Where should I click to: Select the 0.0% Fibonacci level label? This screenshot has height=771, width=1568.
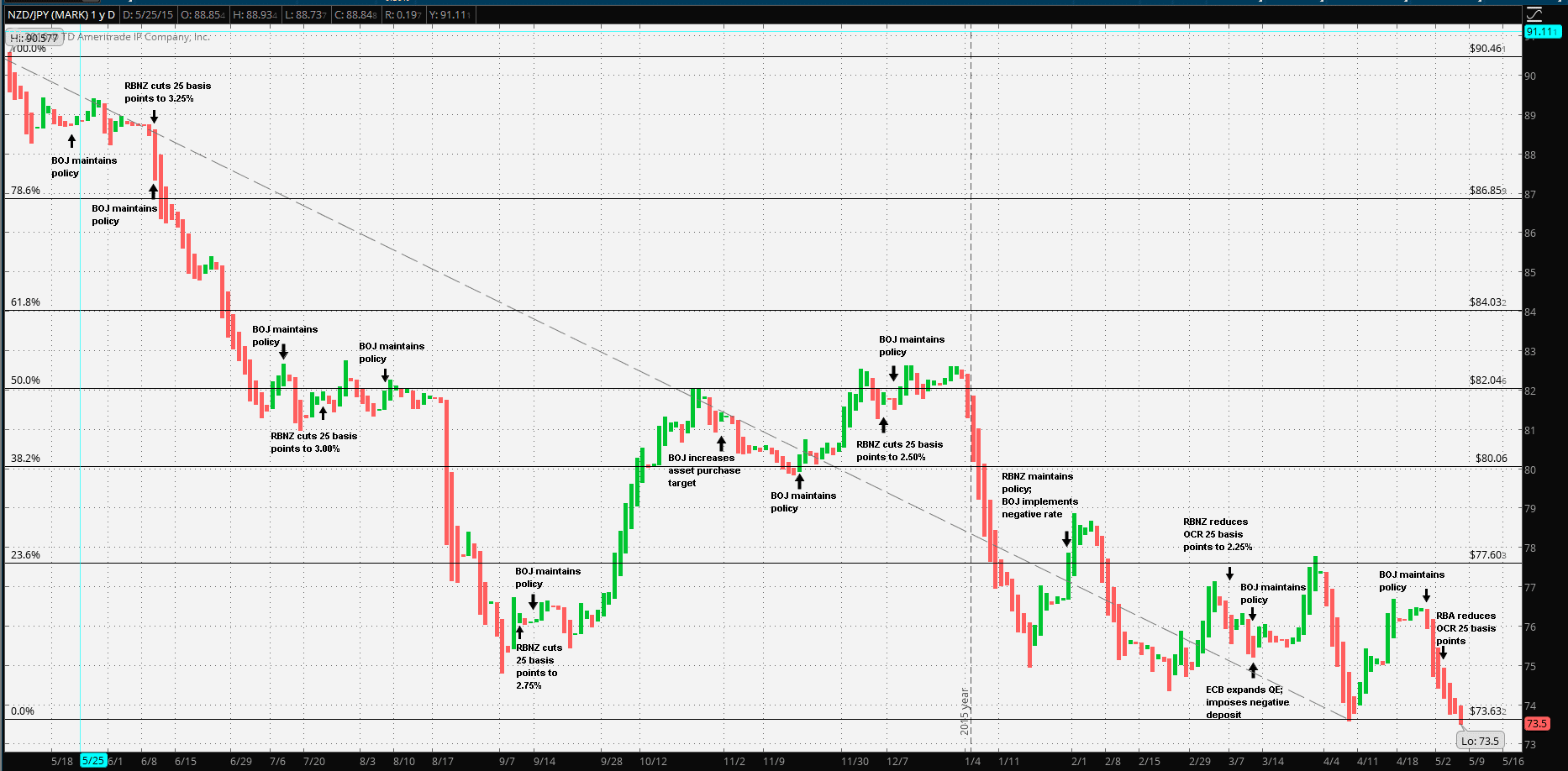point(23,711)
